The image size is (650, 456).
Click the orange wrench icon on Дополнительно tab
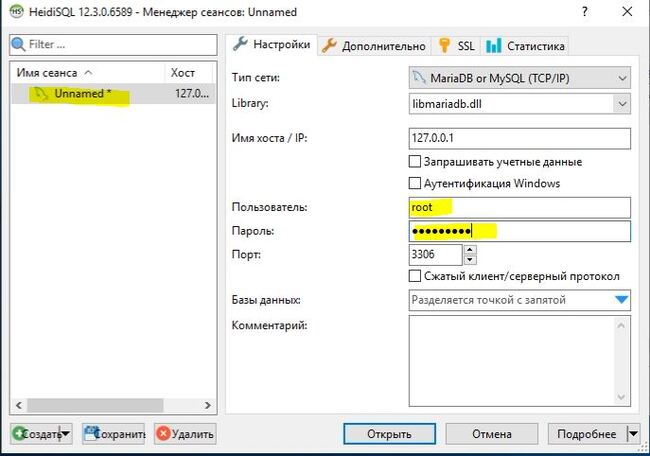coord(329,46)
